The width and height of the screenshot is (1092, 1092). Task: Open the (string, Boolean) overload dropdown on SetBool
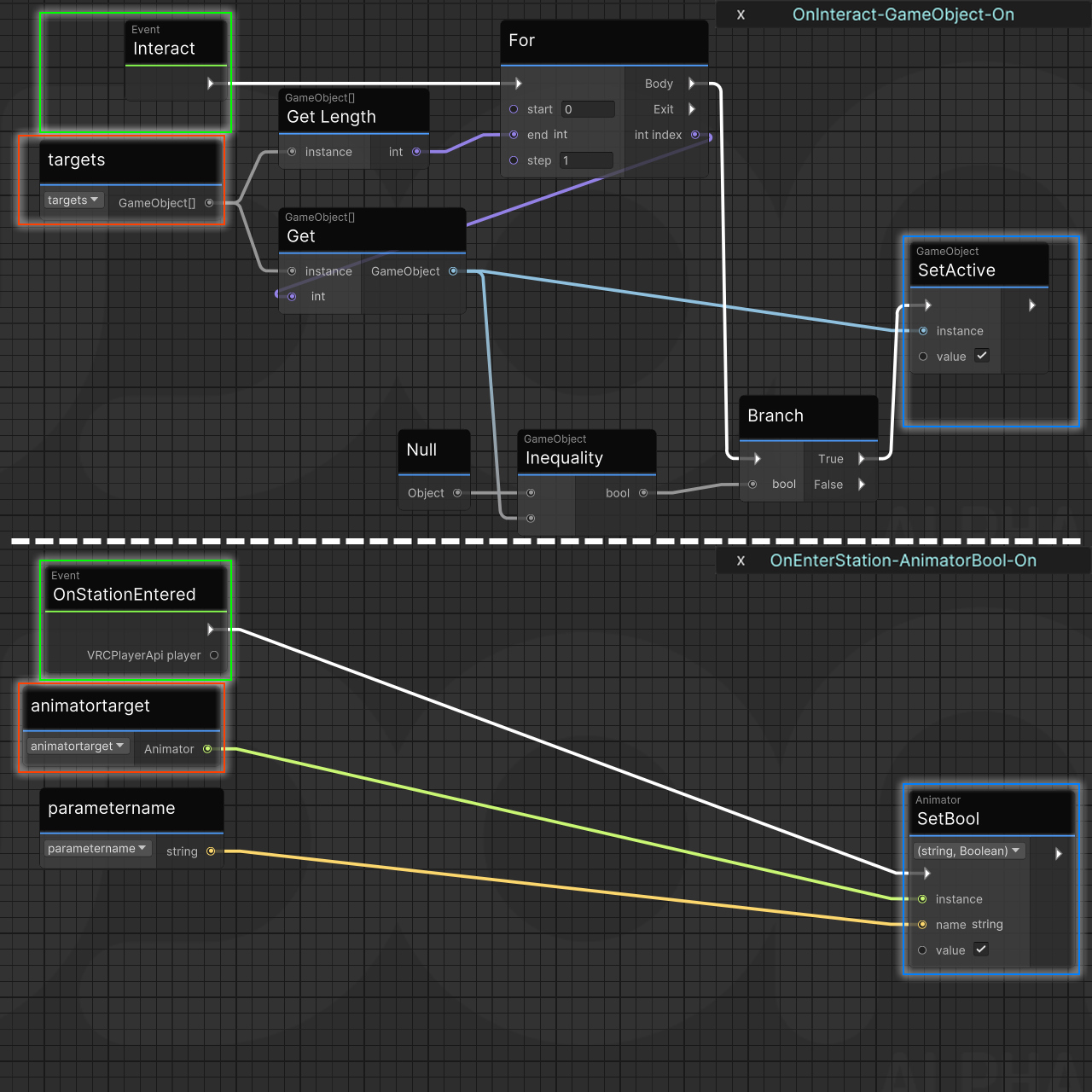tap(968, 851)
